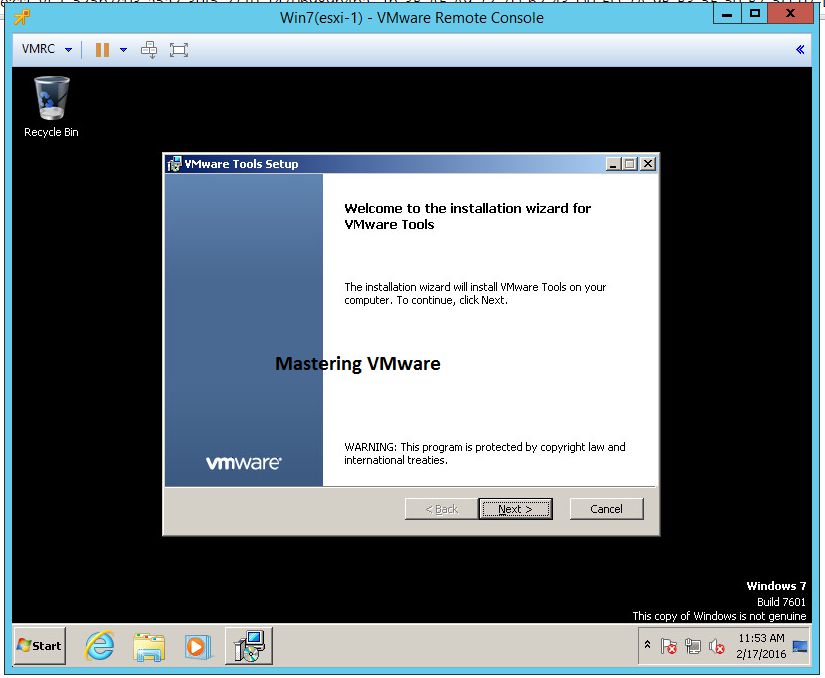Screen dimensions: 825x678
Task: Click the muted volume tray icon
Action: click(717, 646)
